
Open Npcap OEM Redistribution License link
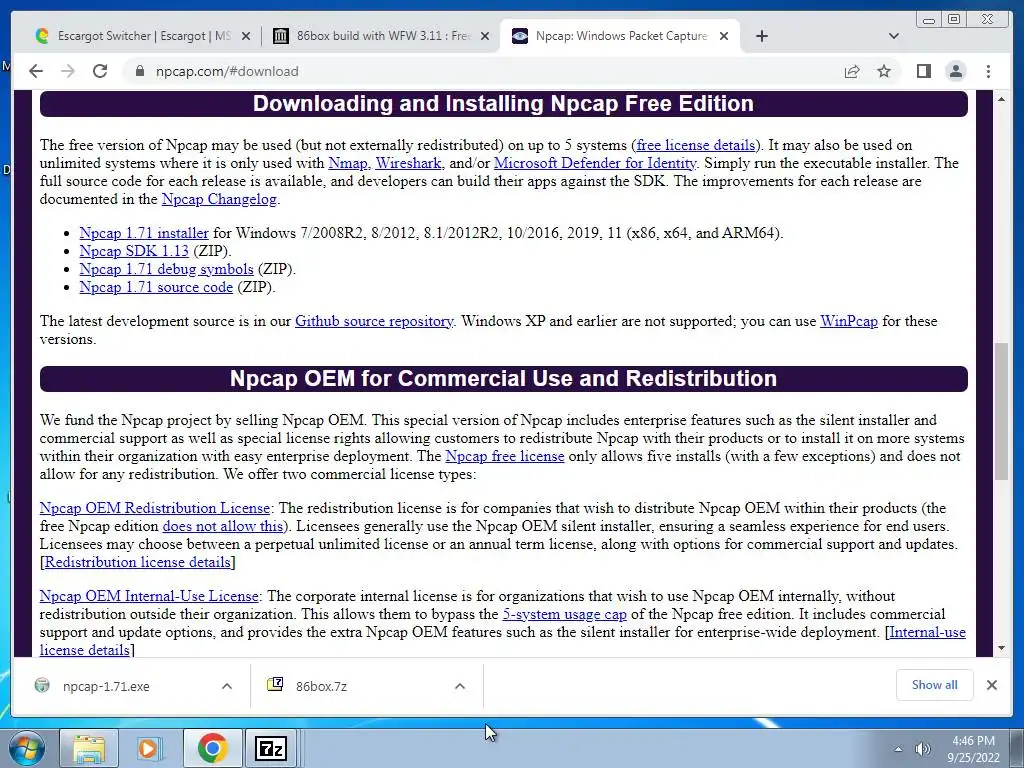[155, 508]
